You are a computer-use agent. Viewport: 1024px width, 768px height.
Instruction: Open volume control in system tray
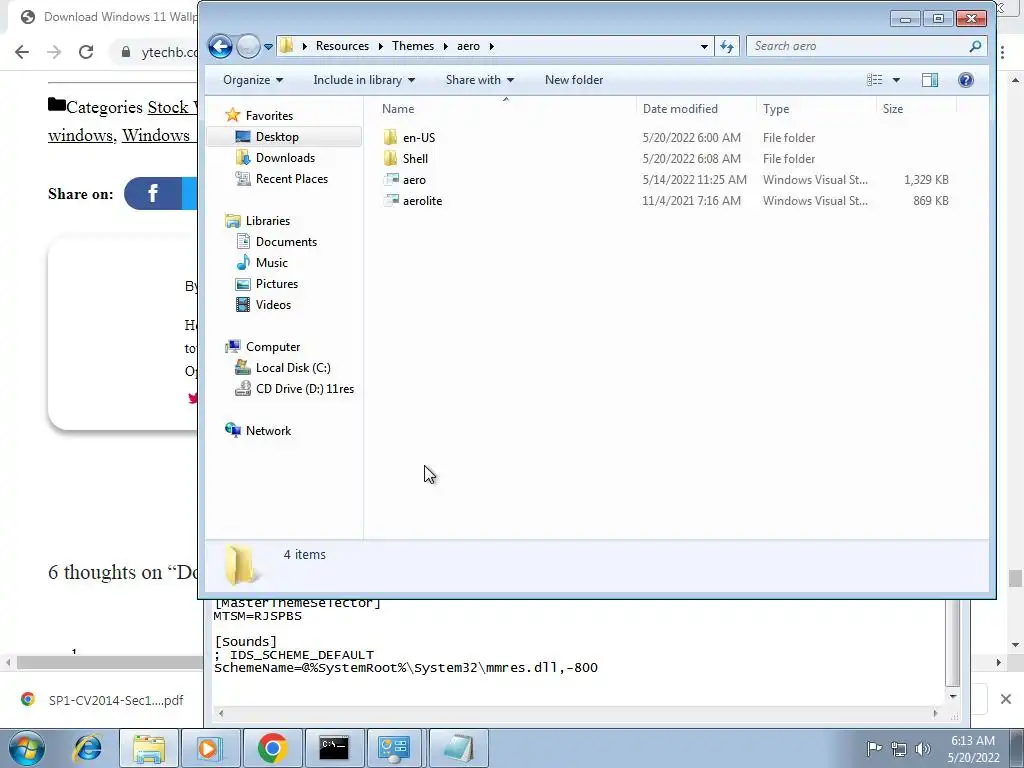923,749
